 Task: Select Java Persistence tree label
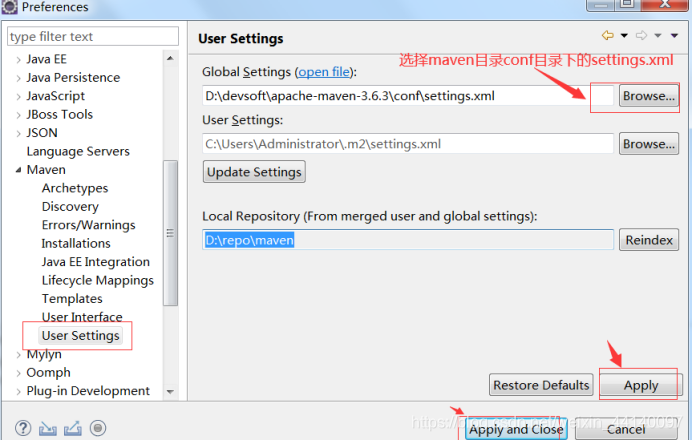tap(73, 78)
